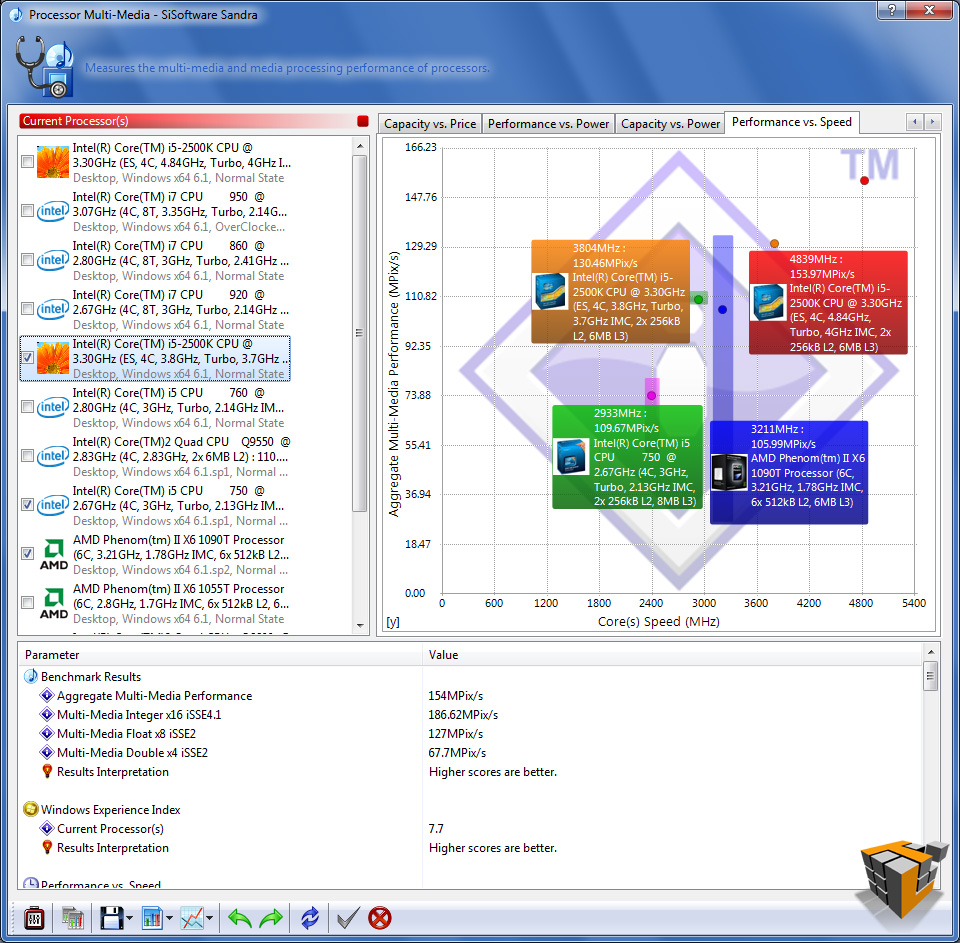Check the Core i7 920 processor checkbox
The height and width of the screenshot is (943, 960).
point(28,309)
